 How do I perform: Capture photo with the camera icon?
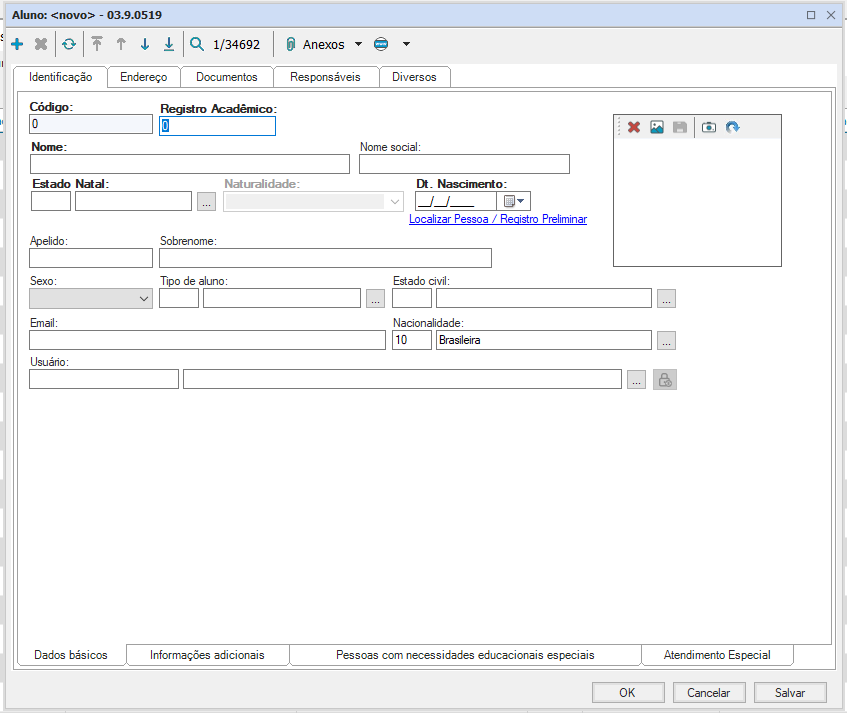coord(709,128)
